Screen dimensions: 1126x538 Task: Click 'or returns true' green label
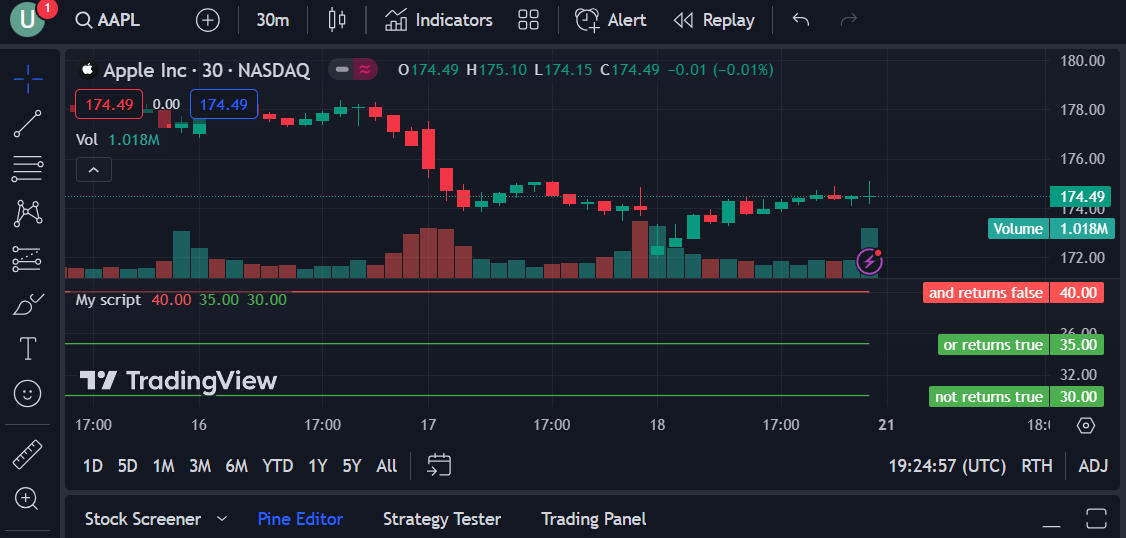click(993, 345)
